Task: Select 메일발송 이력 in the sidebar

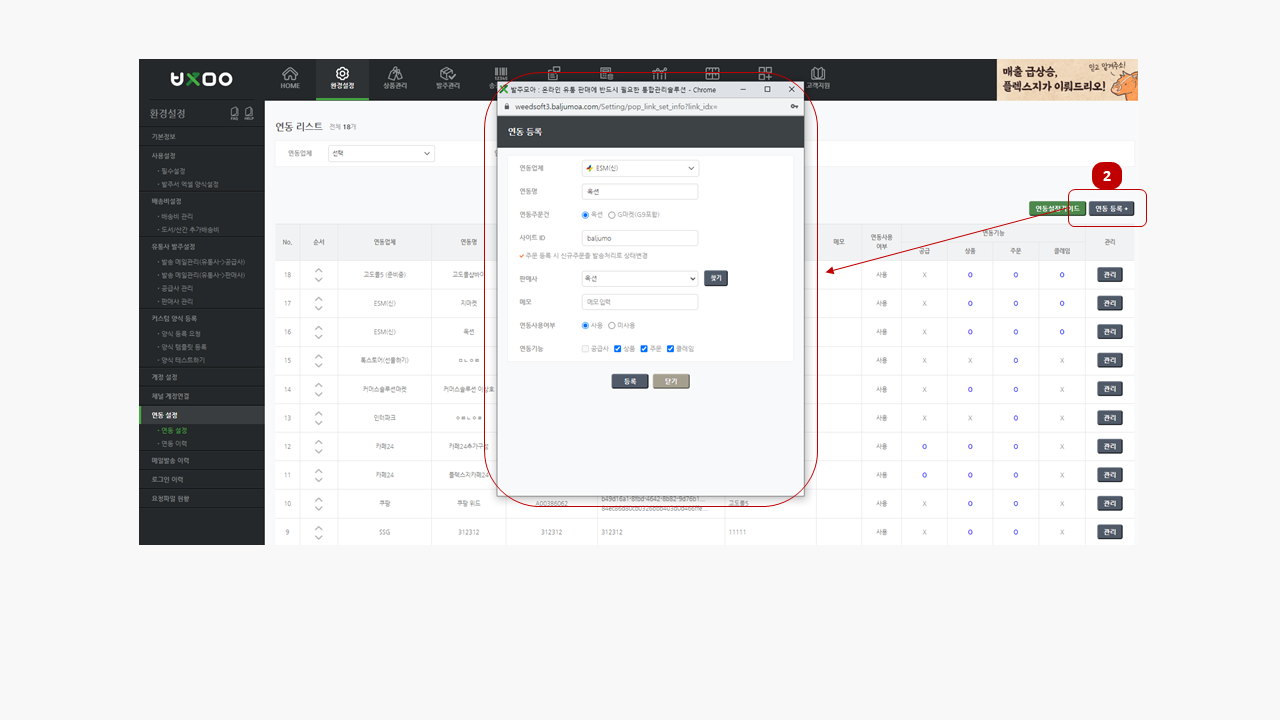Action: pyautogui.click(x=170, y=461)
